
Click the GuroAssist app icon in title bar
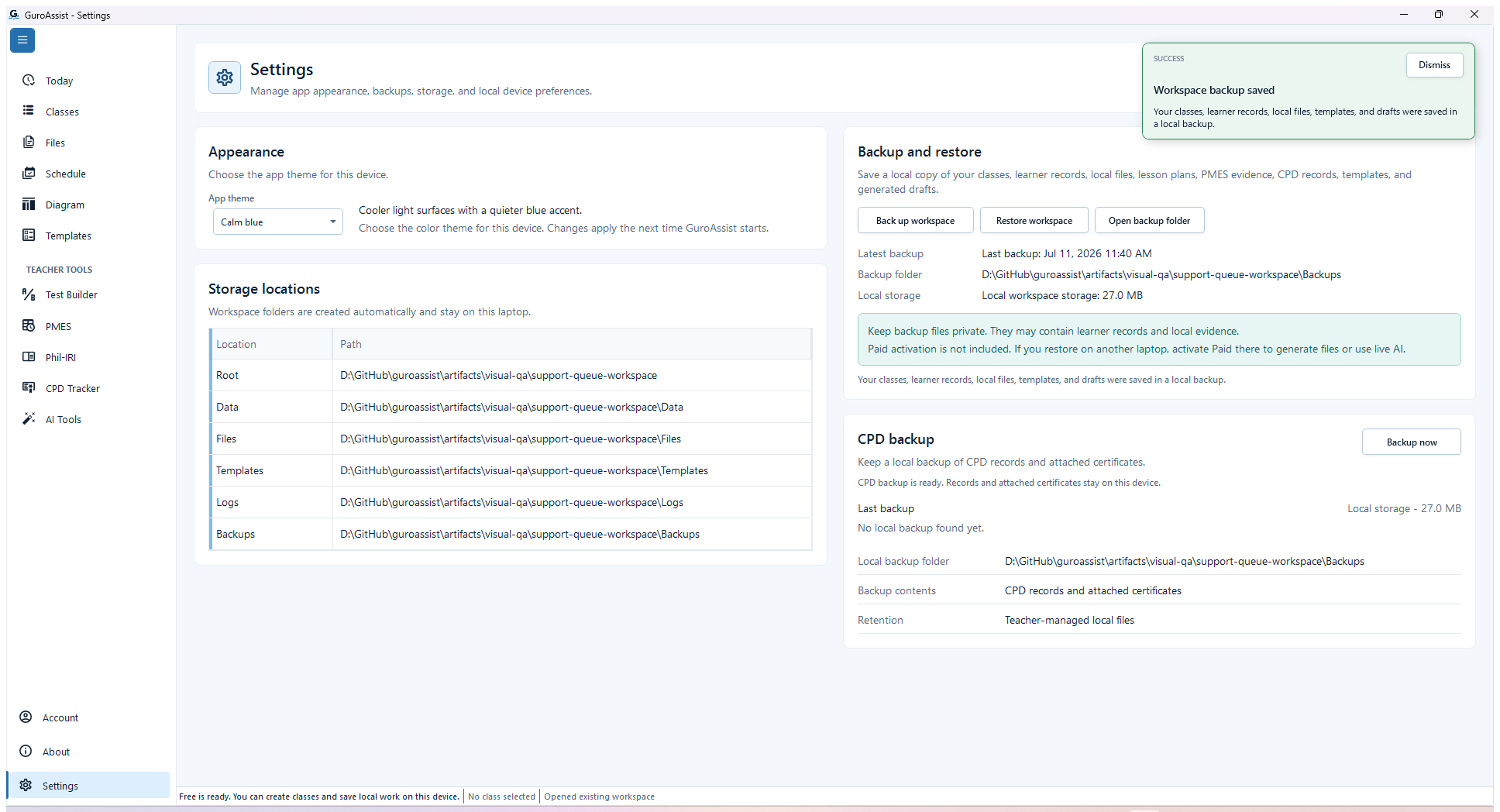pos(14,15)
